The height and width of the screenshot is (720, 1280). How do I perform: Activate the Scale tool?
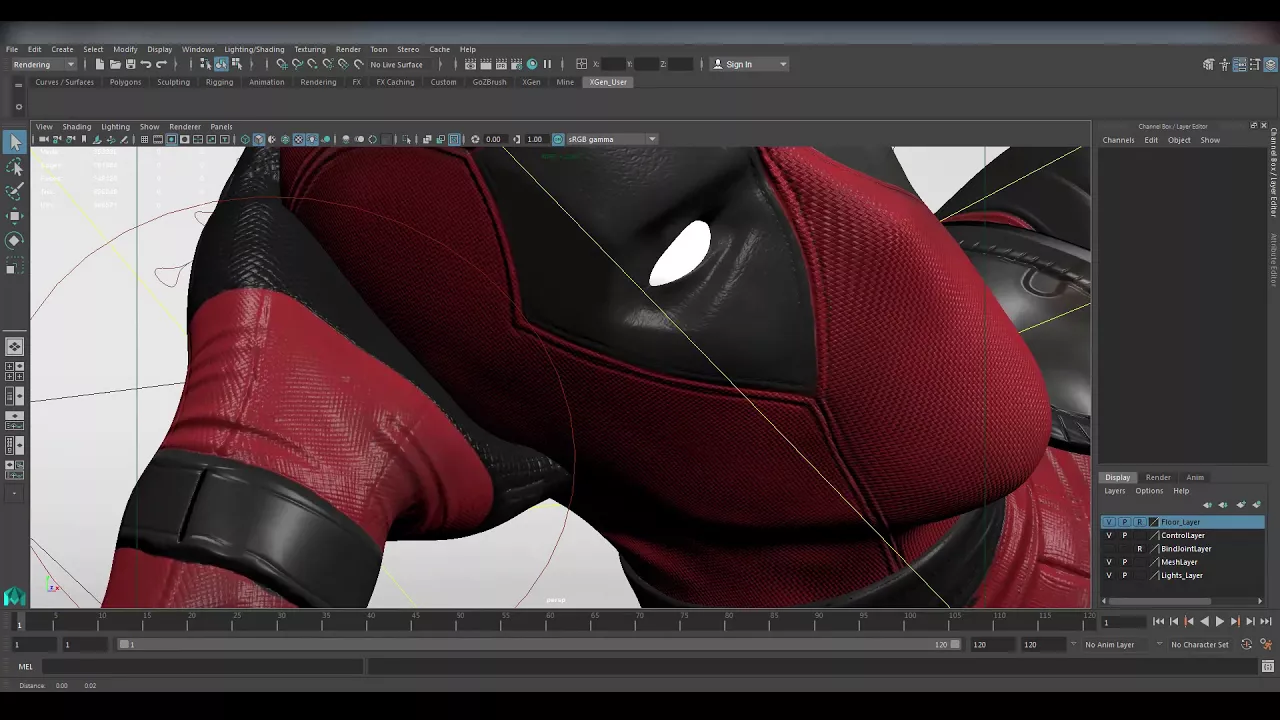pyautogui.click(x=14, y=265)
